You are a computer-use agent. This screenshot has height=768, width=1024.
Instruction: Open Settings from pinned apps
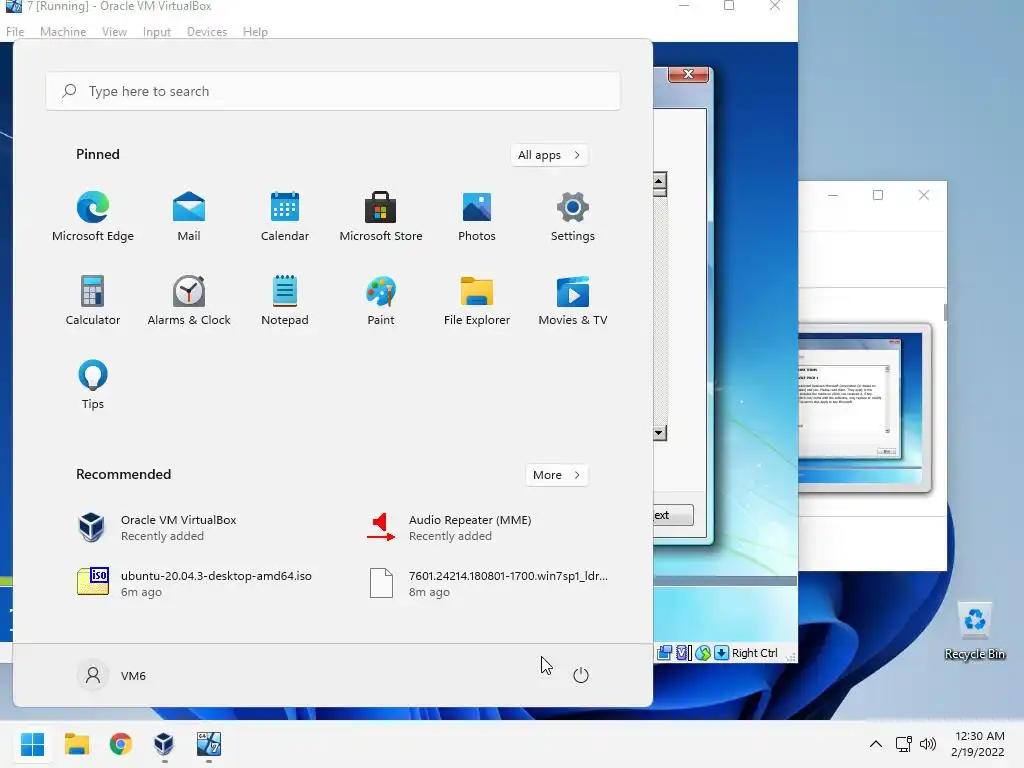pos(573,217)
